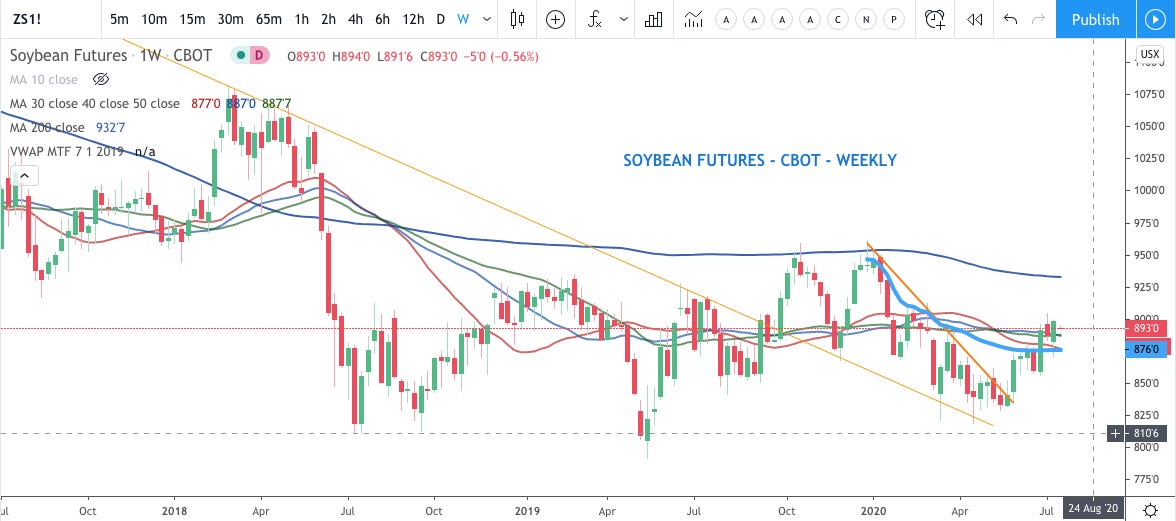Open the financials bar-chart icon
Image resolution: width=1176 pixels, height=521 pixels.
653,19
